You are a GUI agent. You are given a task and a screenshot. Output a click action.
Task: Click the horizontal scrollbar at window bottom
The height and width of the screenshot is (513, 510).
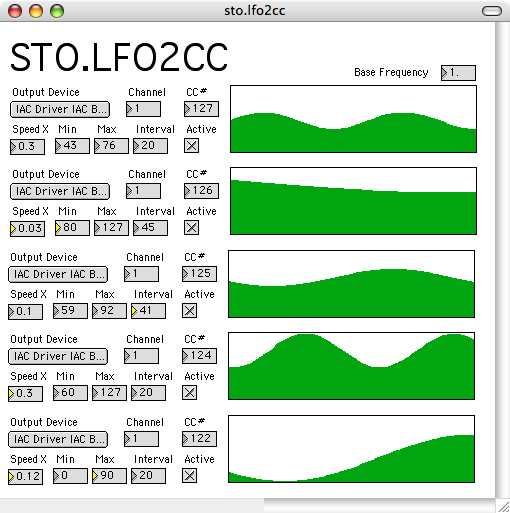point(248,506)
